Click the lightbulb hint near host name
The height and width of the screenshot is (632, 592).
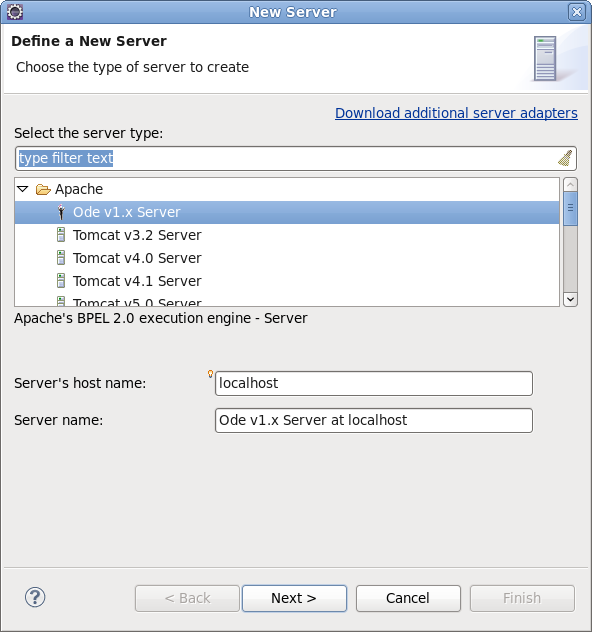coord(210,374)
